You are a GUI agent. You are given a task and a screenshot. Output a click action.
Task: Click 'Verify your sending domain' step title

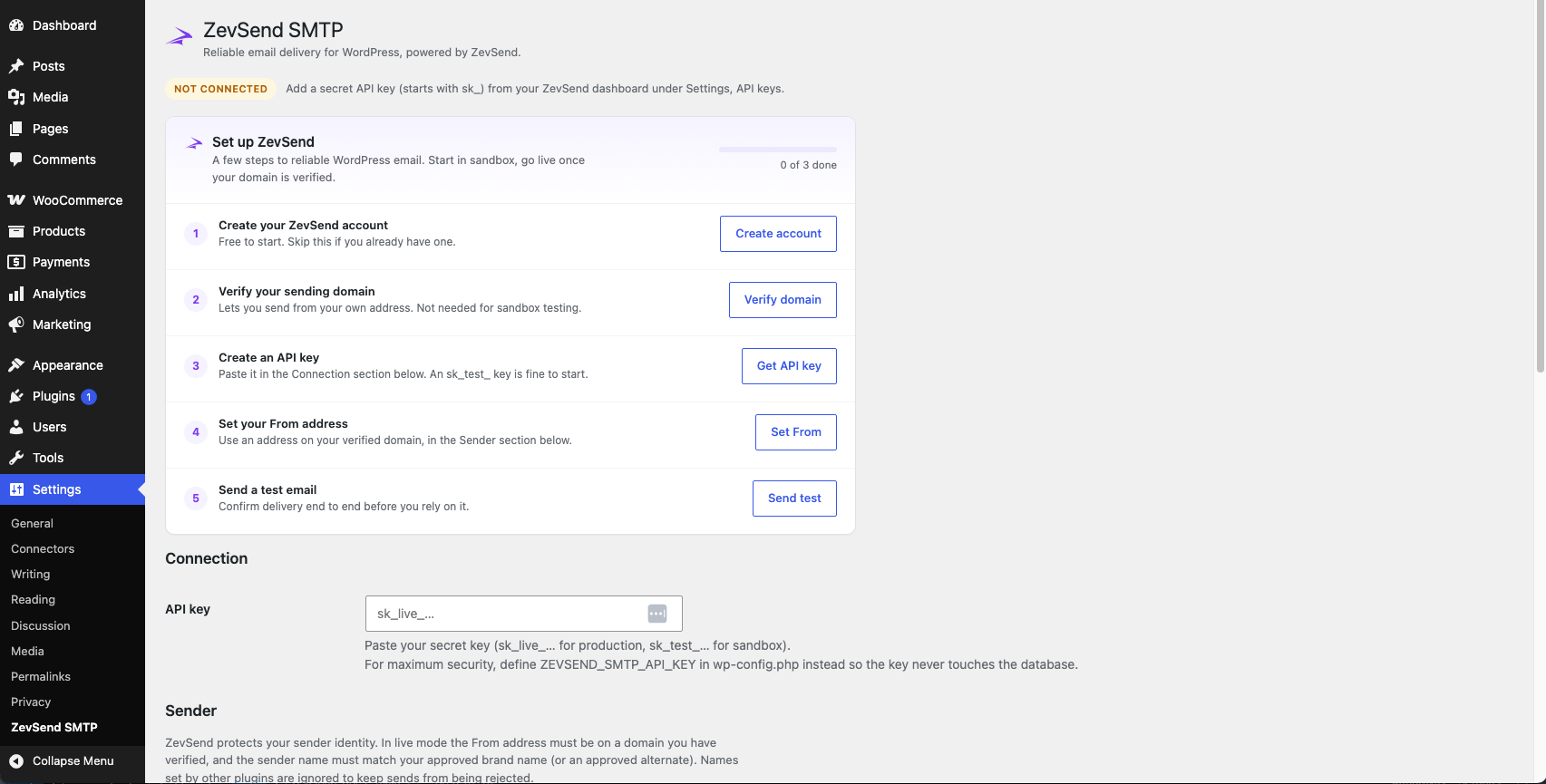(297, 292)
